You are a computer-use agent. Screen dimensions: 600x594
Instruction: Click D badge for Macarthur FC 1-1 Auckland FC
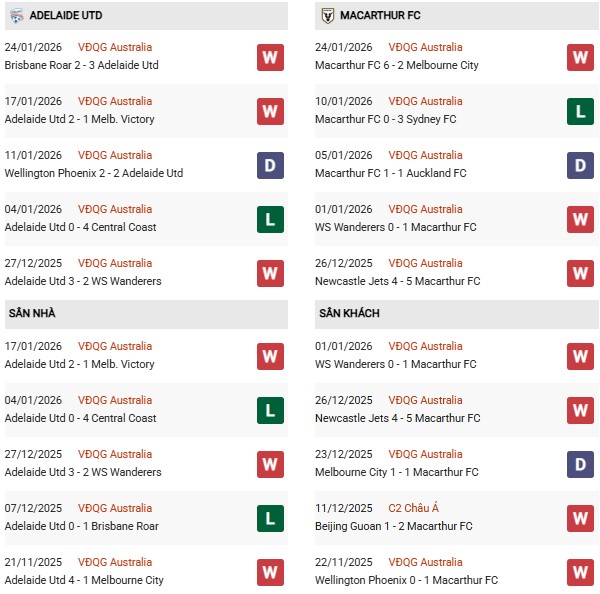click(x=580, y=165)
